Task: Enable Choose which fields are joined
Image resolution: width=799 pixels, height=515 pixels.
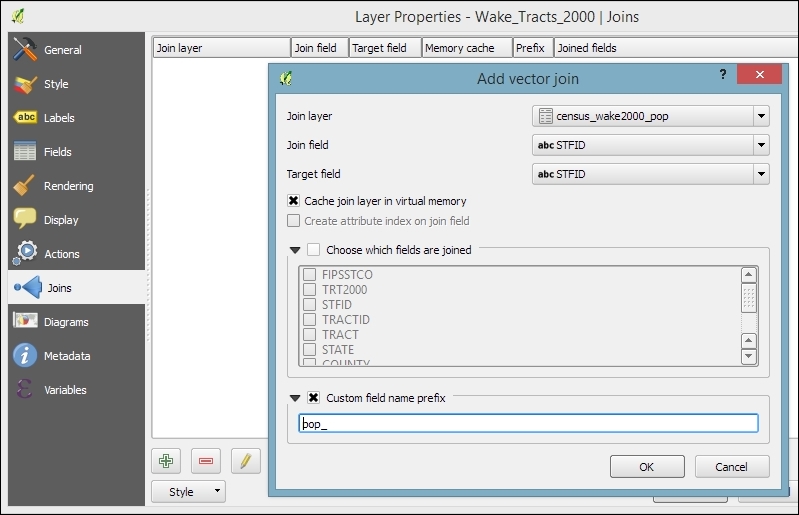Action: (313, 250)
